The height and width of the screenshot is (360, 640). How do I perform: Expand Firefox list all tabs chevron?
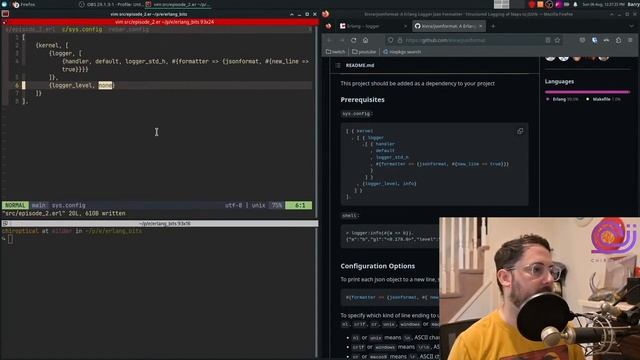tap(631, 26)
